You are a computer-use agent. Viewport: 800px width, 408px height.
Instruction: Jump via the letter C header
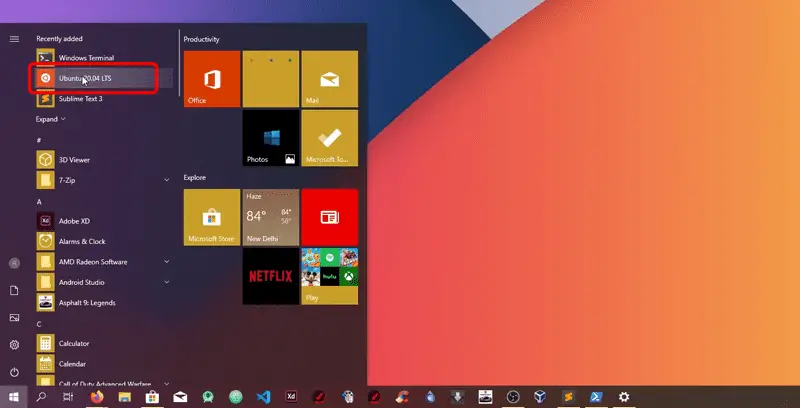(x=39, y=324)
